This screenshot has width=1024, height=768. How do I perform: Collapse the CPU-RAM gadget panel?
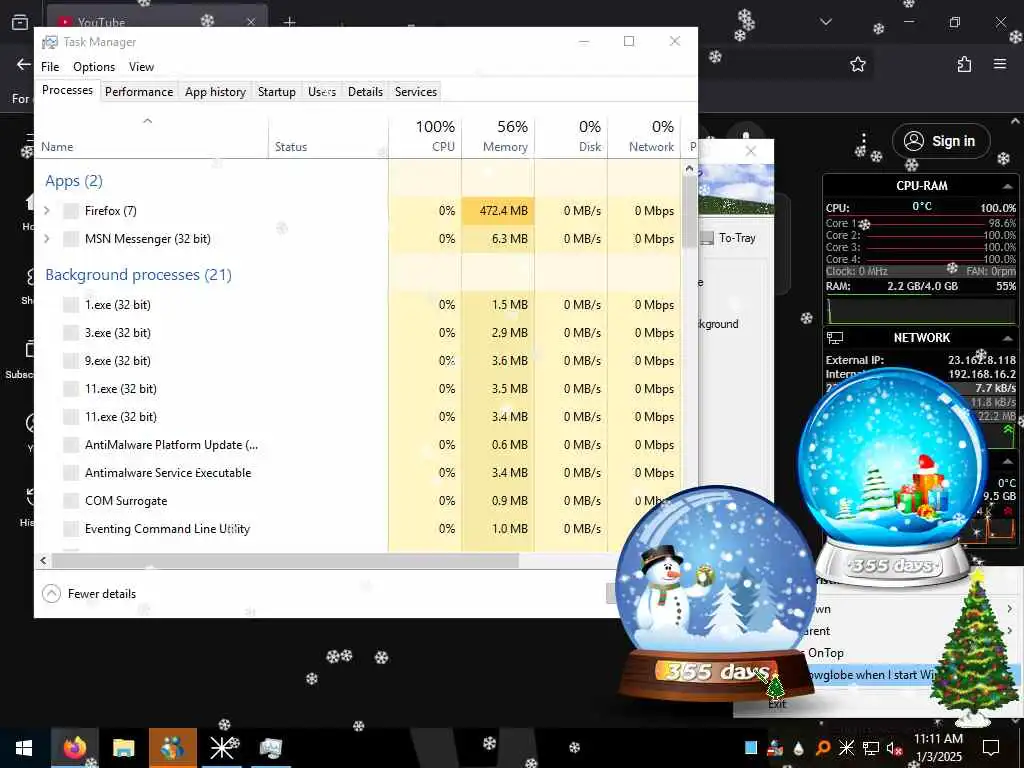click(x=1007, y=186)
